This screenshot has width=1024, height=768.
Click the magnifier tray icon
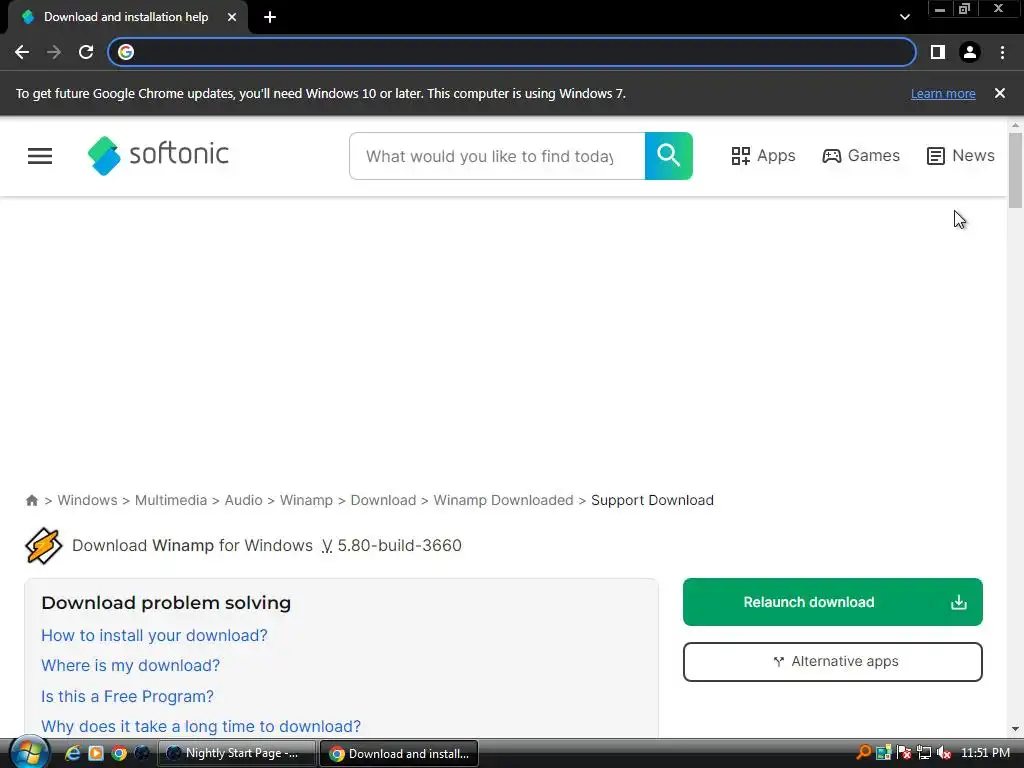point(863,752)
